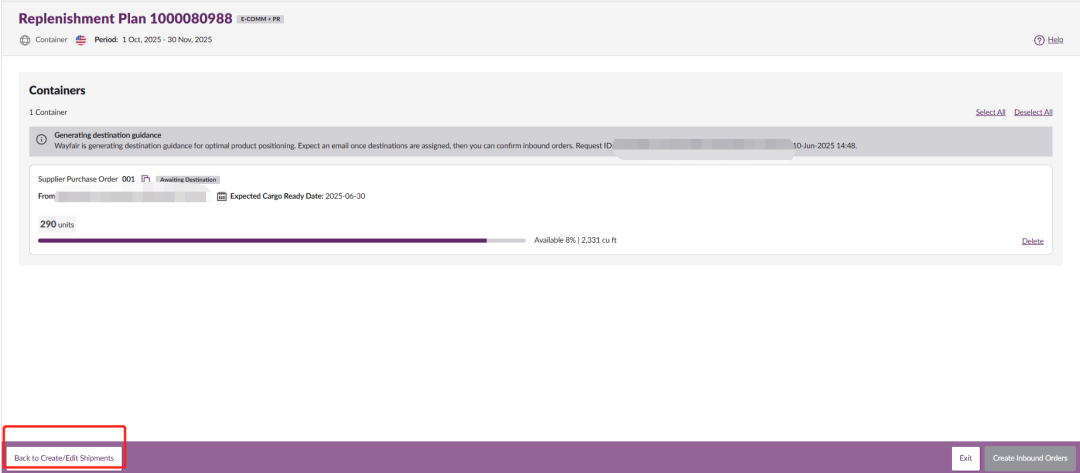Screen dimensions: 1080x473
Task: Go back to Create/Edit Shipments
Action: tap(64, 458)
